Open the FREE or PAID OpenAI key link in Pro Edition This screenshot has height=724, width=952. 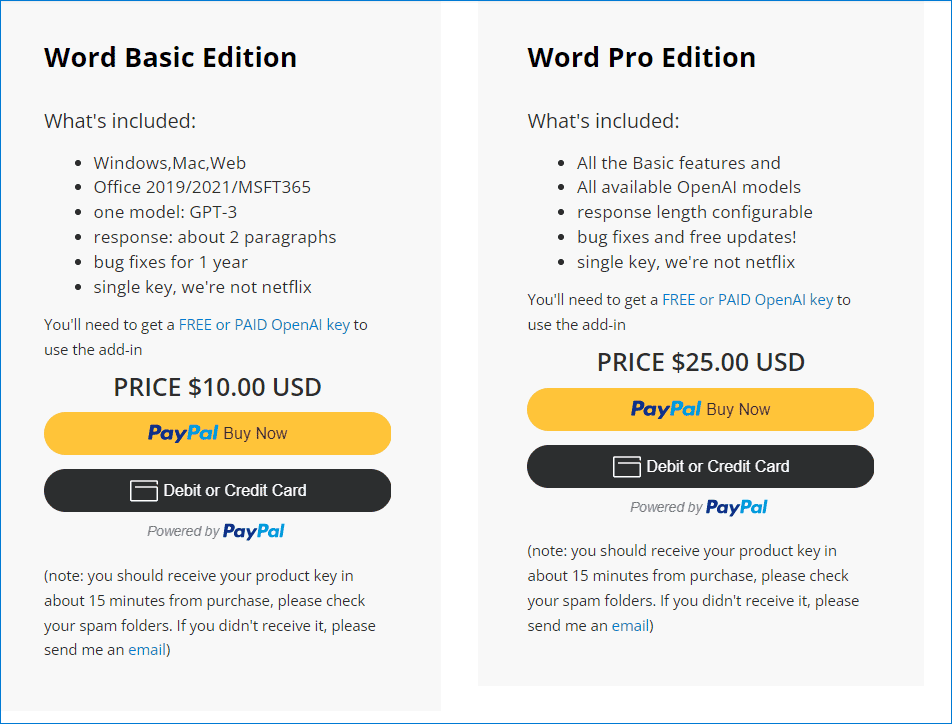(747, 300)
